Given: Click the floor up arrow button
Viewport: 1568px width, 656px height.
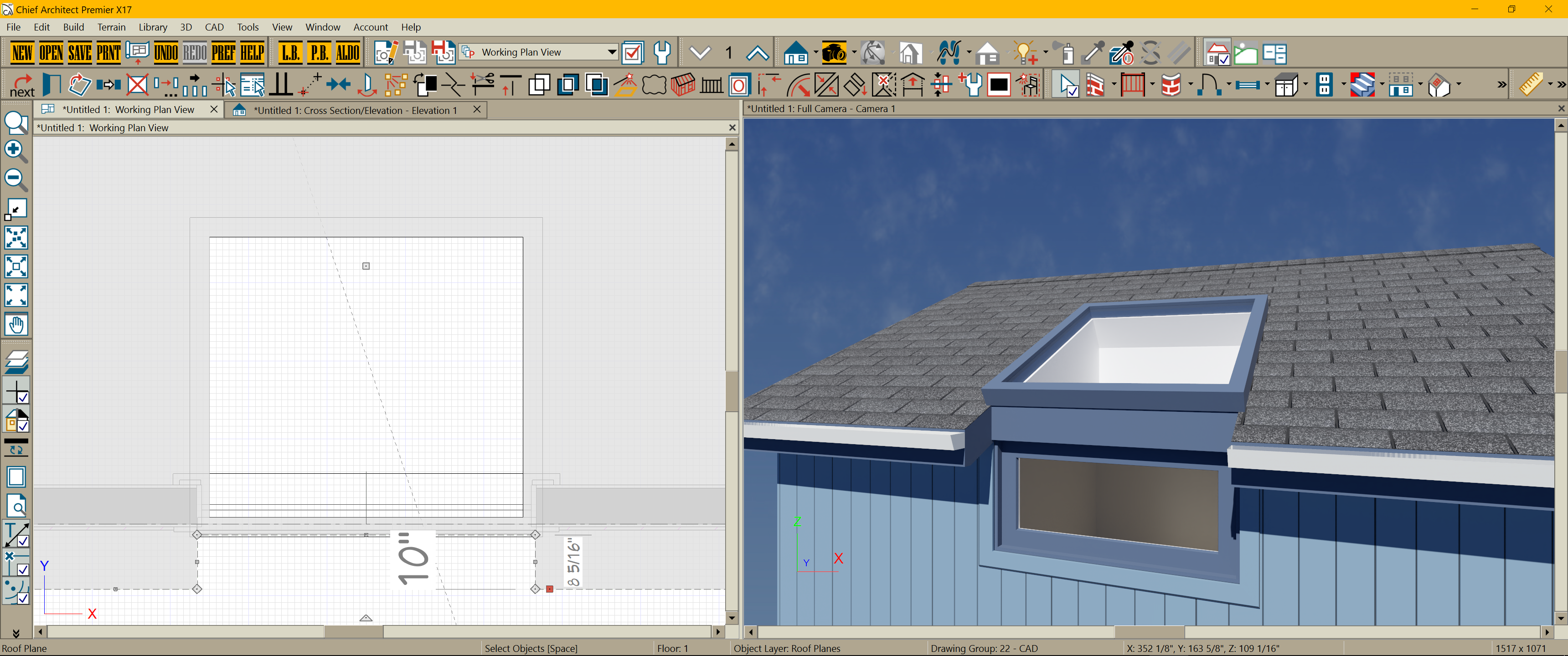Looking at the screenshot, I should (757, 53).
